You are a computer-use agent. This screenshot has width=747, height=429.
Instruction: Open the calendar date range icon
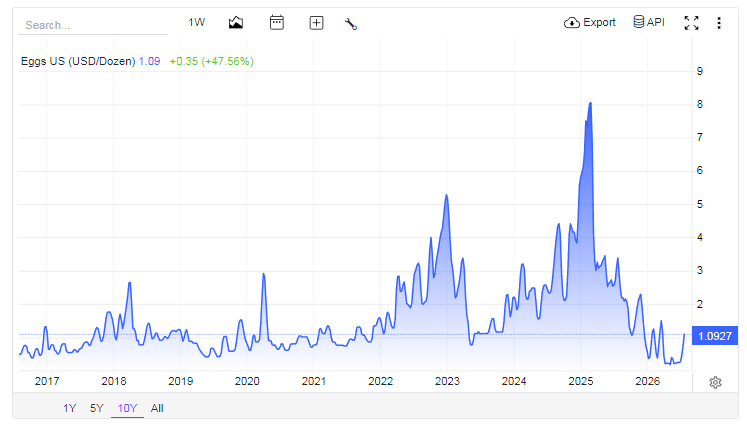coord(277,22)
